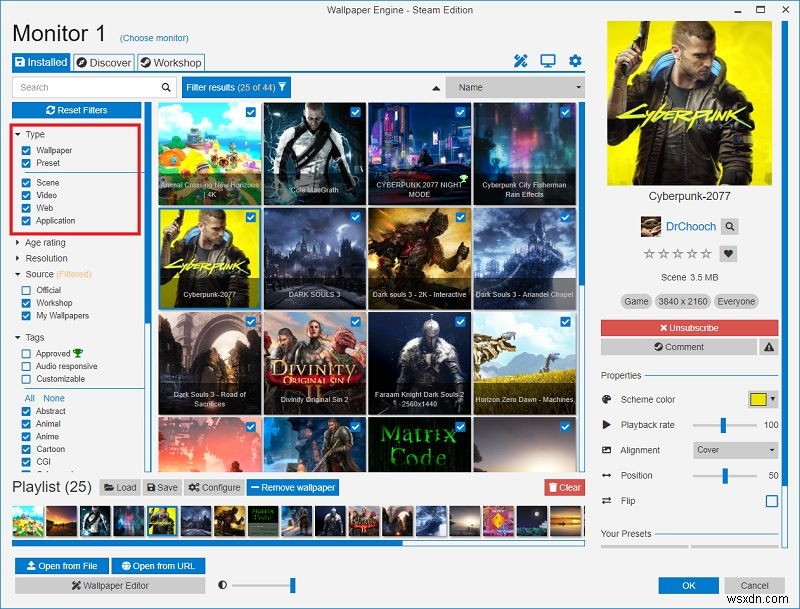Uncheck the Video type filter
Image resolution: width=800 pixels, height=609 pixels.
pos(25,197)
